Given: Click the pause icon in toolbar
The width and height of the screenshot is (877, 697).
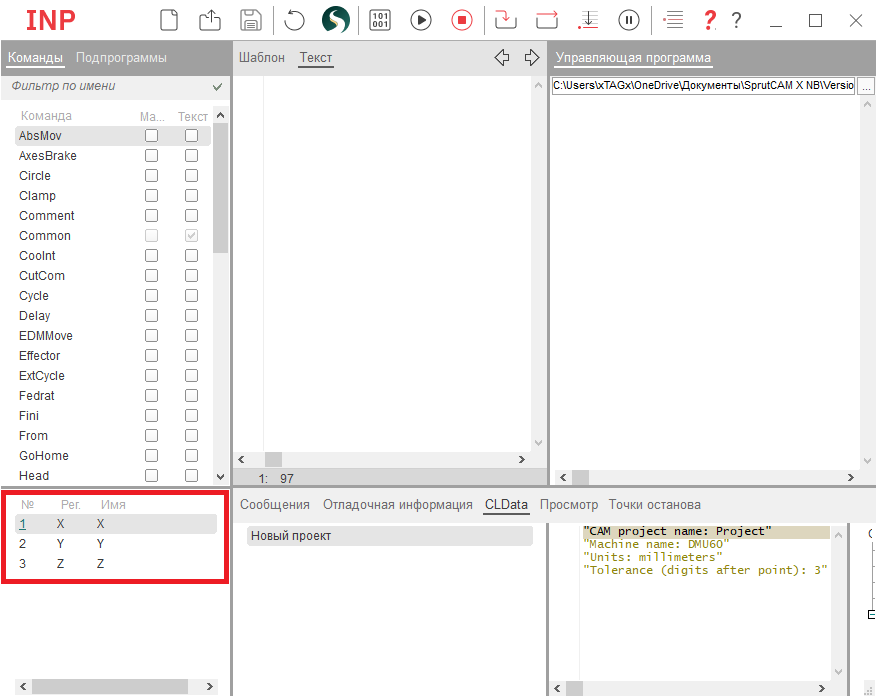Looking at the screenshot, I should (629, 19).
